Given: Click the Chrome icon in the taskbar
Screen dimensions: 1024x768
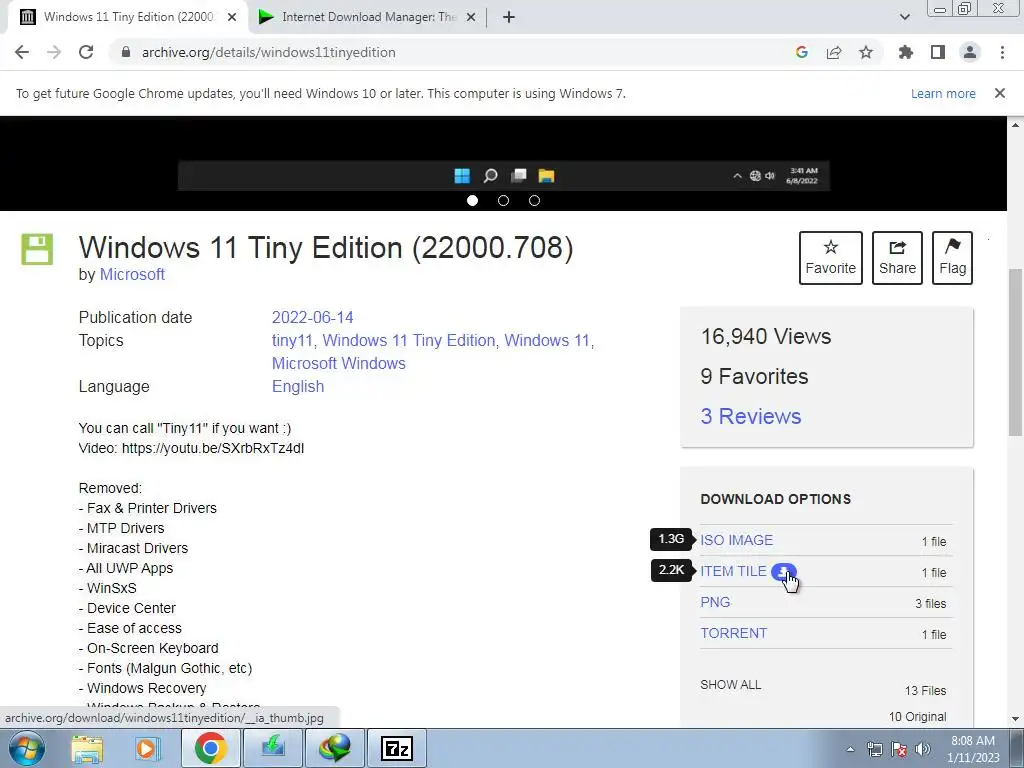Looking at the screenshot, I should pos(210,748).
